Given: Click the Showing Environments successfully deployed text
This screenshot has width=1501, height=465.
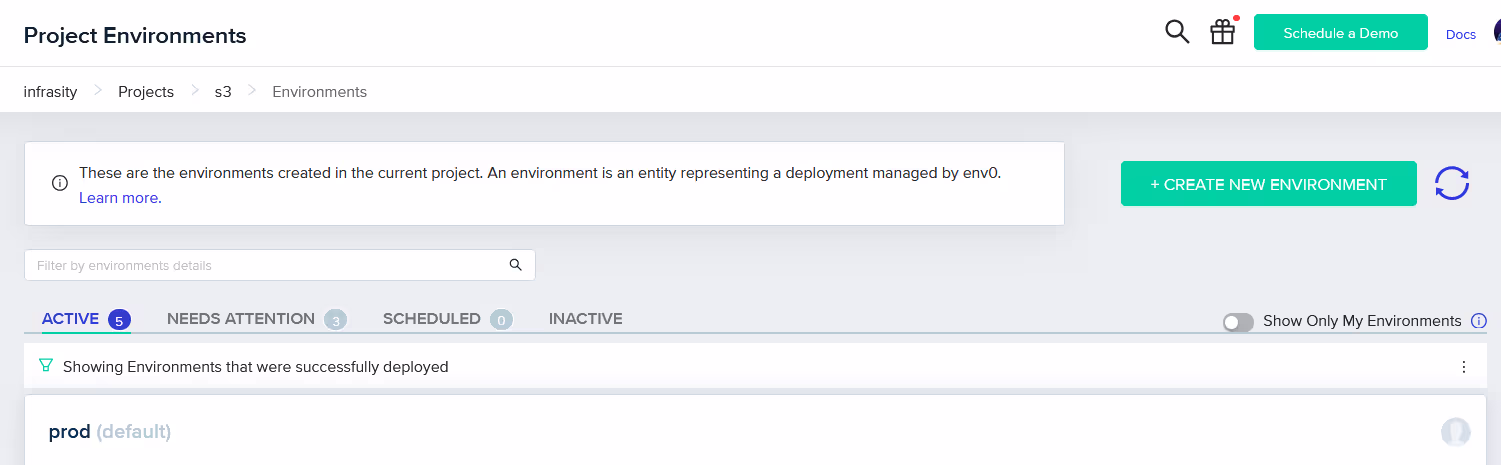Looking at the screenshot, I should (255, 367).
